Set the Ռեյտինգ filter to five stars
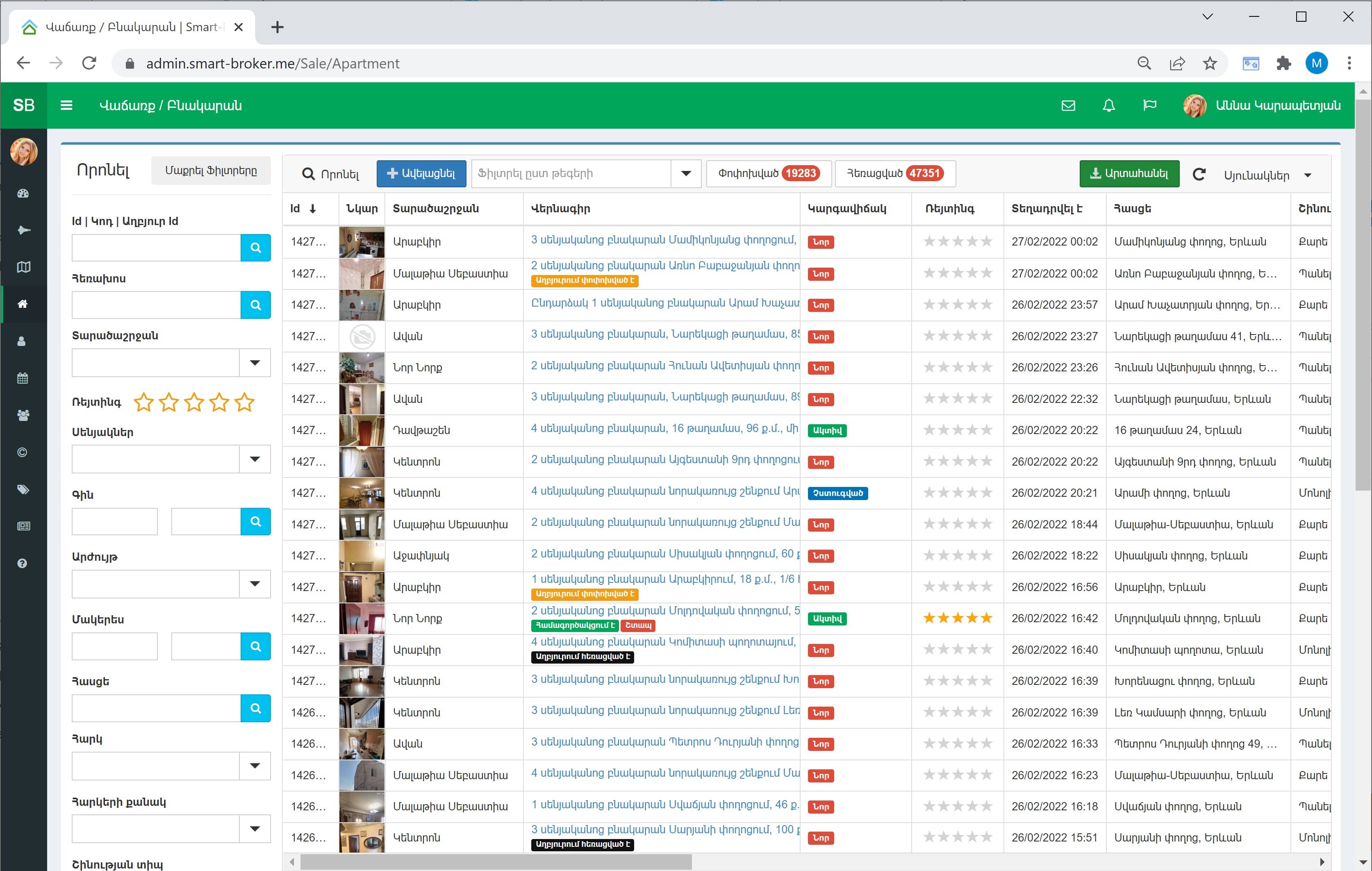Viewport: 1372px width, 871px height. click(244, 402)
